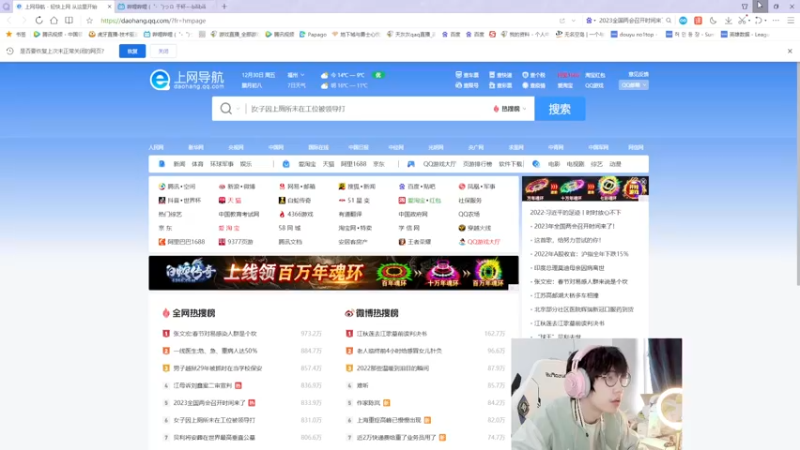The image size is (800, 450).
Task: Reload the page with the refresh icon
Action: point(39,20)
